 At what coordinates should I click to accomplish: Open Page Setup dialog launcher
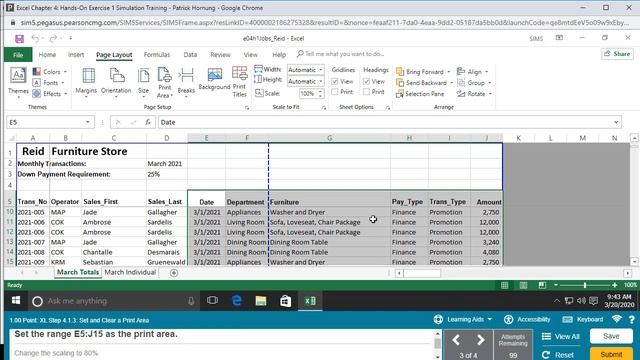point(247,108)
